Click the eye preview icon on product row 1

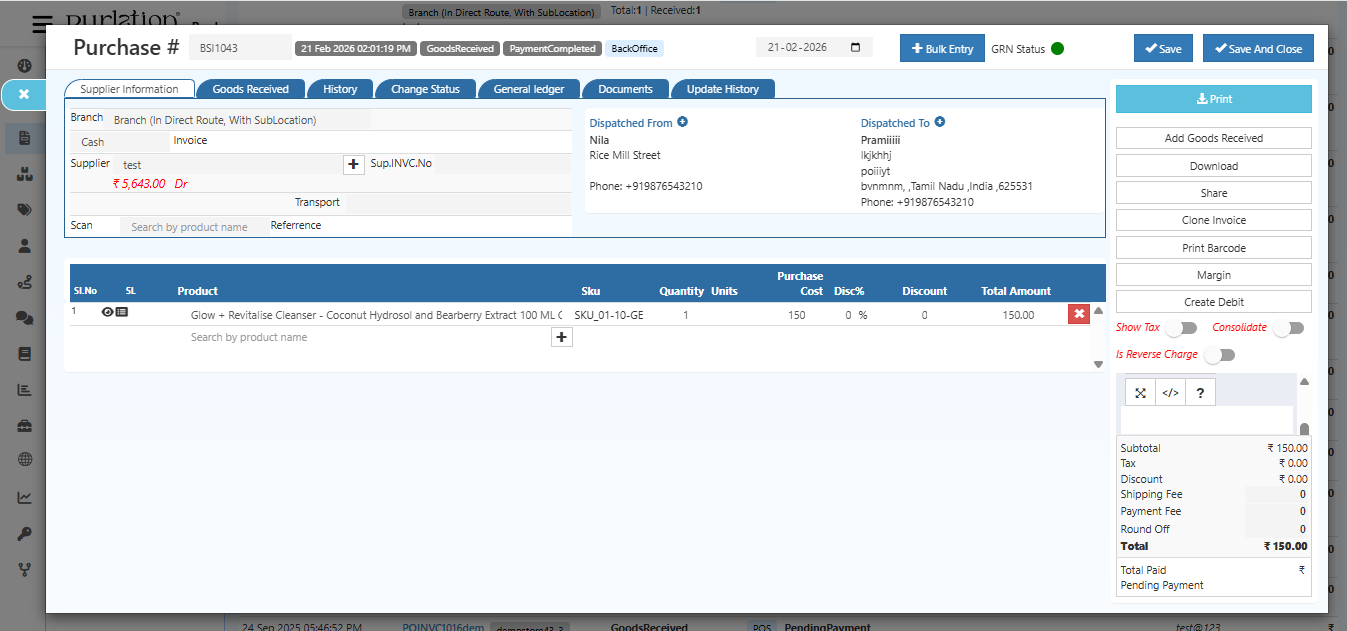coord(107,311)
